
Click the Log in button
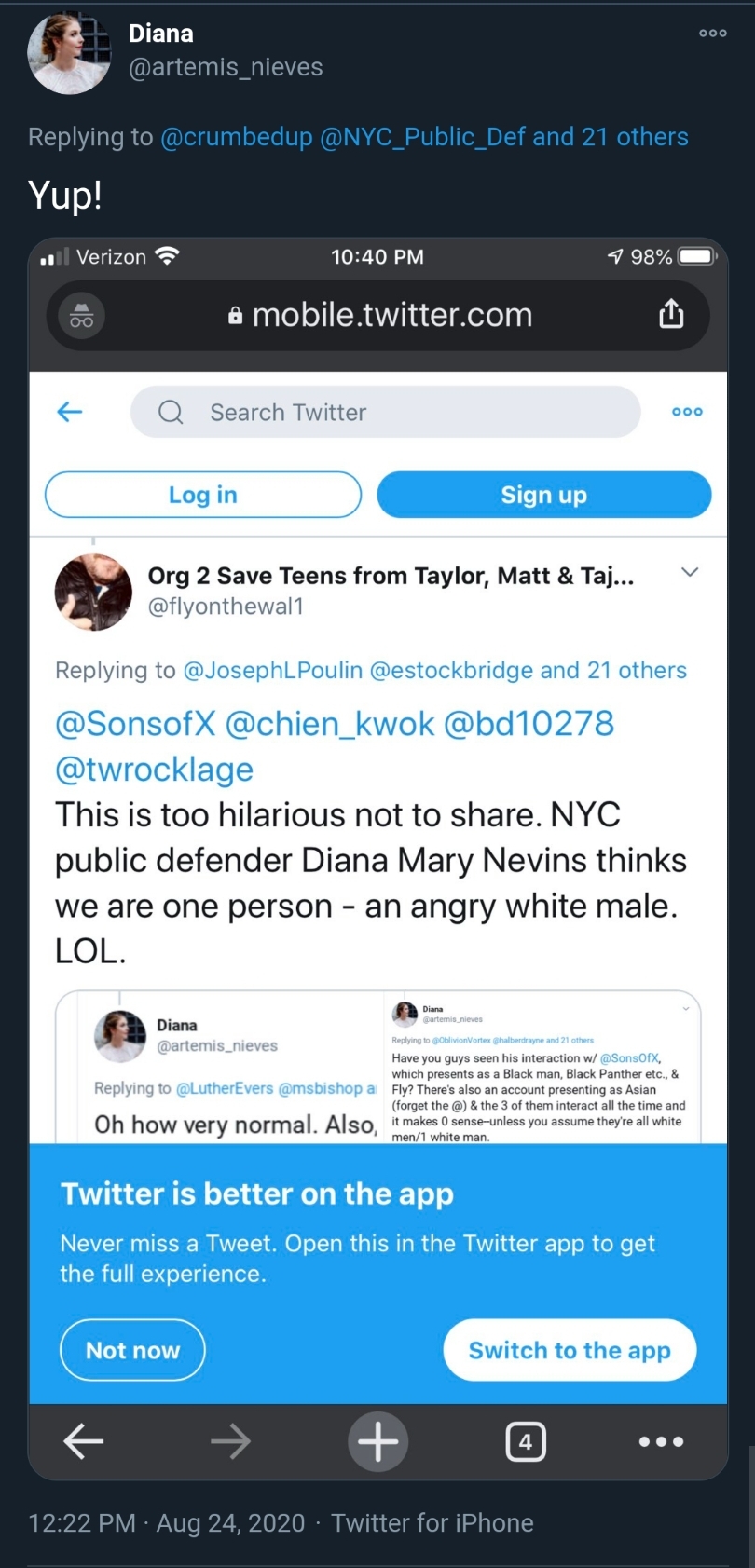pos(203,495)
